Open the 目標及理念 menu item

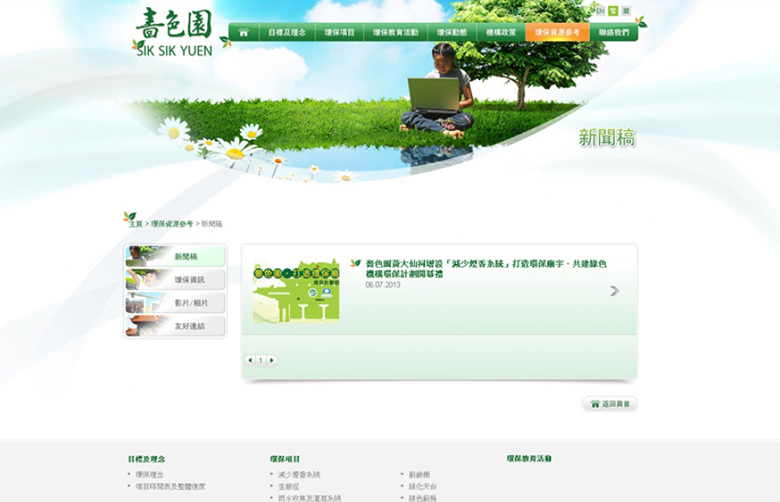(x=287, y=32)
